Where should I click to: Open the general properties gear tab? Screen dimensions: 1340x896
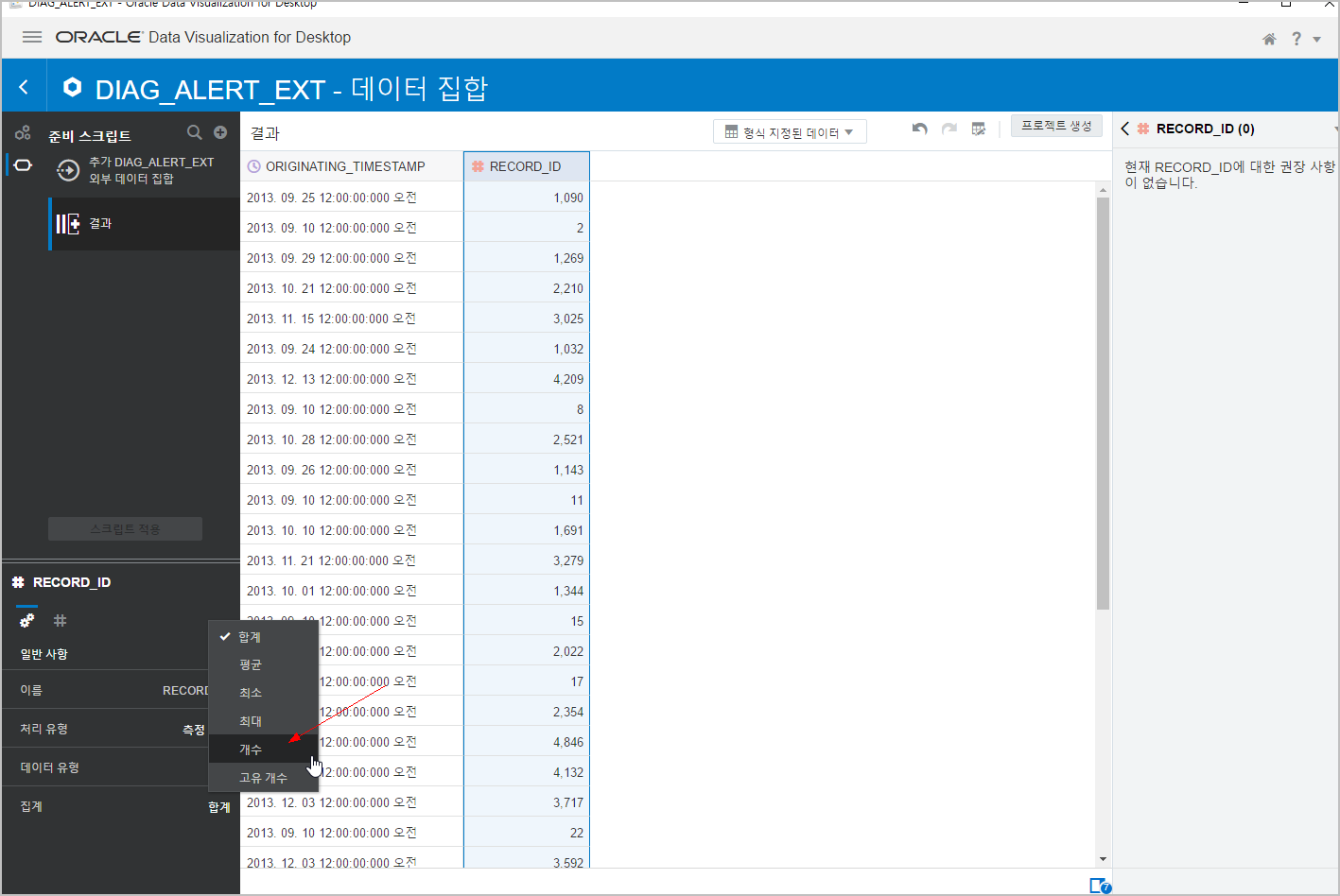(27, 620)
